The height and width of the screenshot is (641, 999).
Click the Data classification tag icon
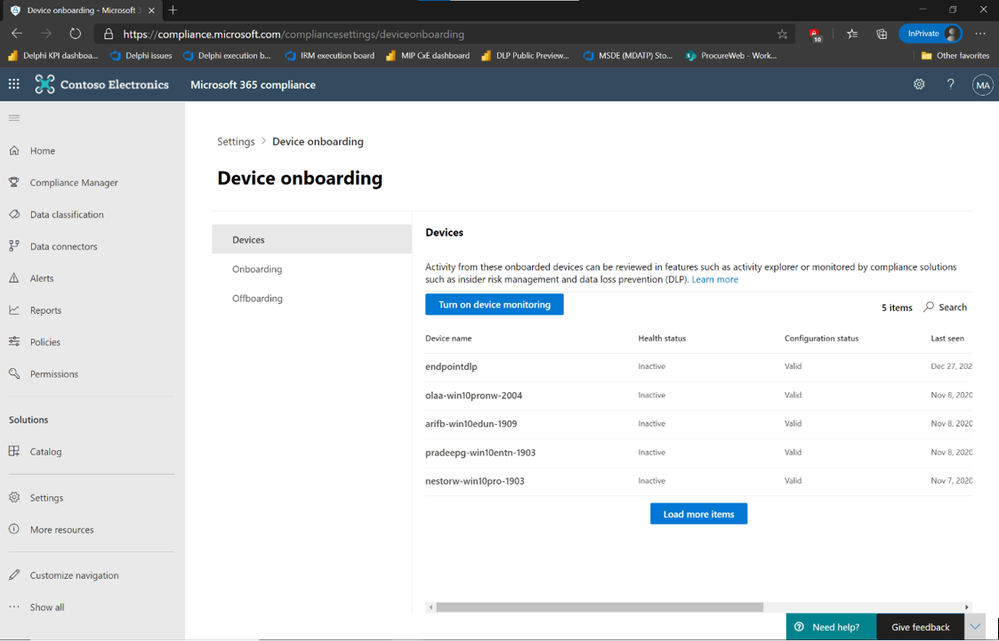pos(14,214)
